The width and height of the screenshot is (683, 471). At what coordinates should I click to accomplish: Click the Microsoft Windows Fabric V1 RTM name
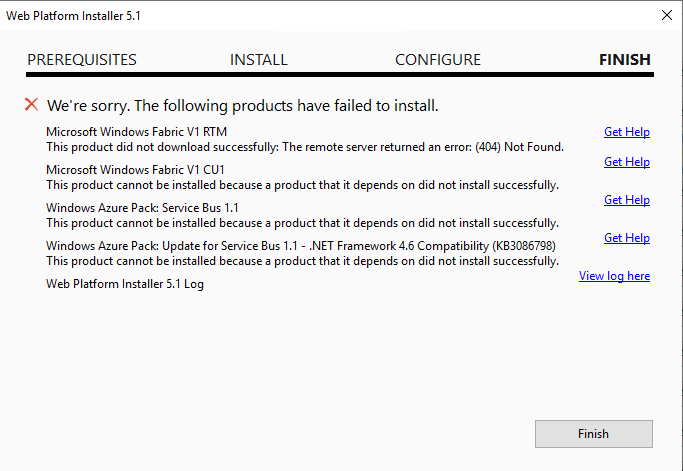[x=136, y=132]
